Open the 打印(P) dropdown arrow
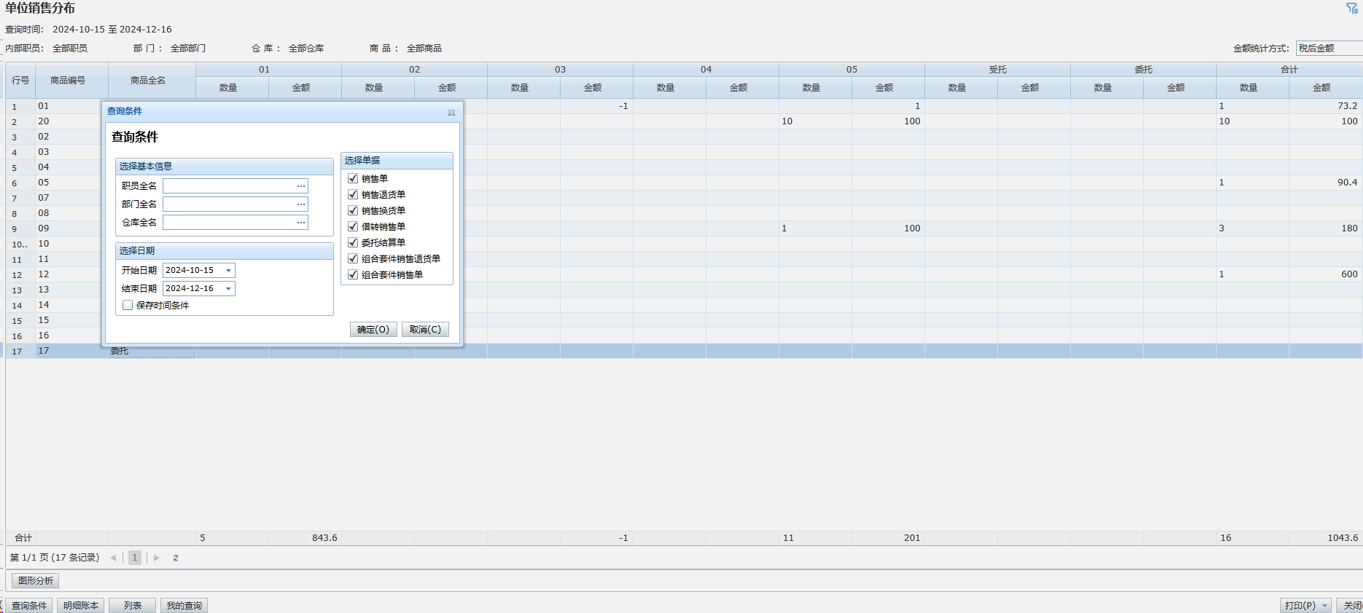This screenshot has height=613, width=1363. tap(1325, 606)
